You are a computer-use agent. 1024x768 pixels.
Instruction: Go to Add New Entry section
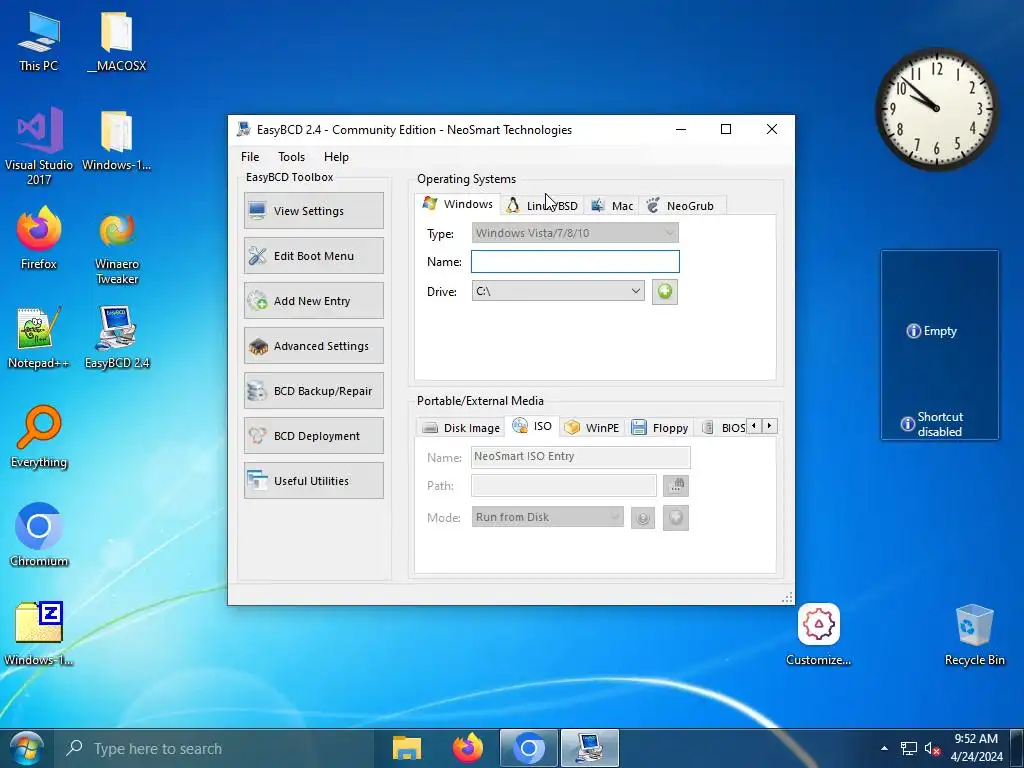(313, 300)
